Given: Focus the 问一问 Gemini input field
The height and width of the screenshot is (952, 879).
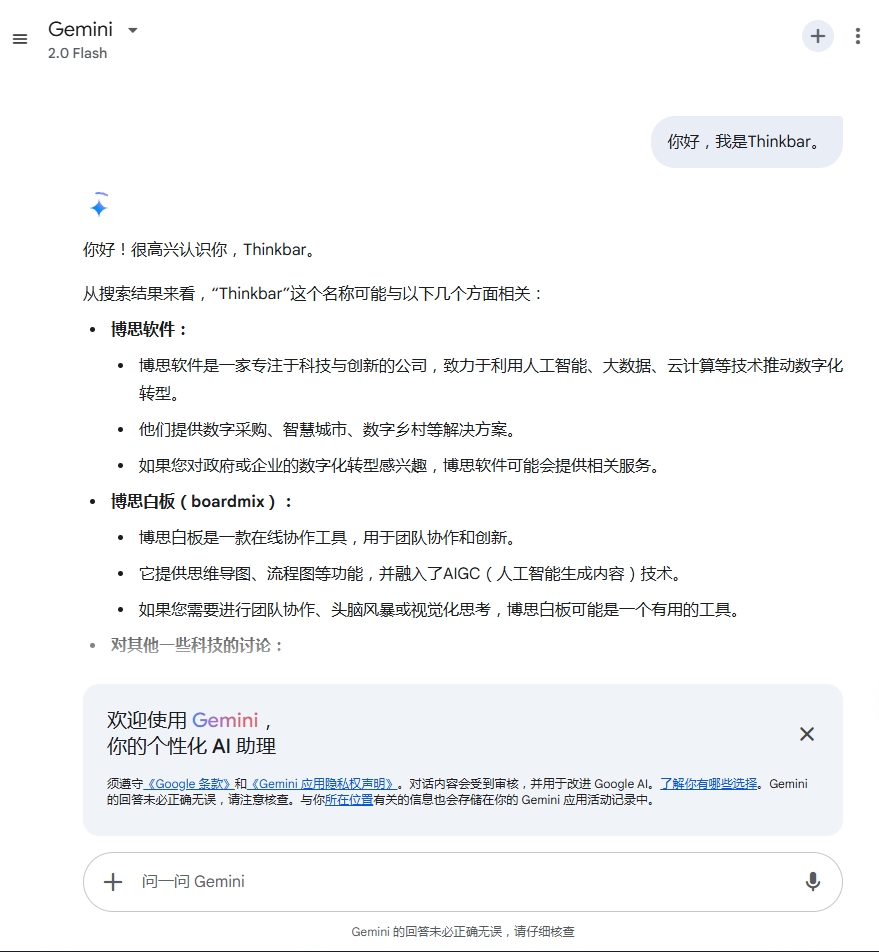Looking at the screenshot, I should pyautogui.click(x=461, y=882).
